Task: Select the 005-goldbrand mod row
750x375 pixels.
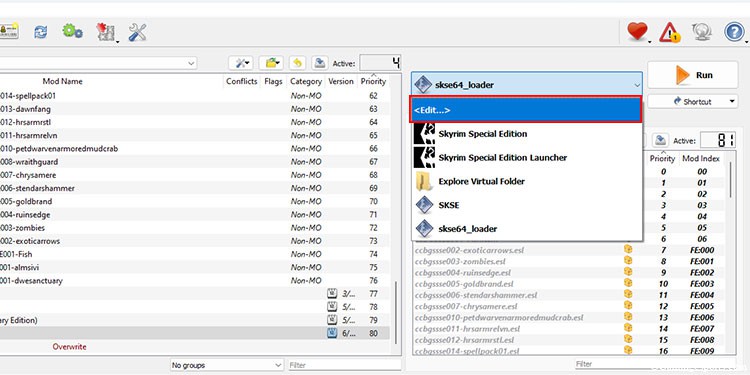Action: [x=195, y=201]
